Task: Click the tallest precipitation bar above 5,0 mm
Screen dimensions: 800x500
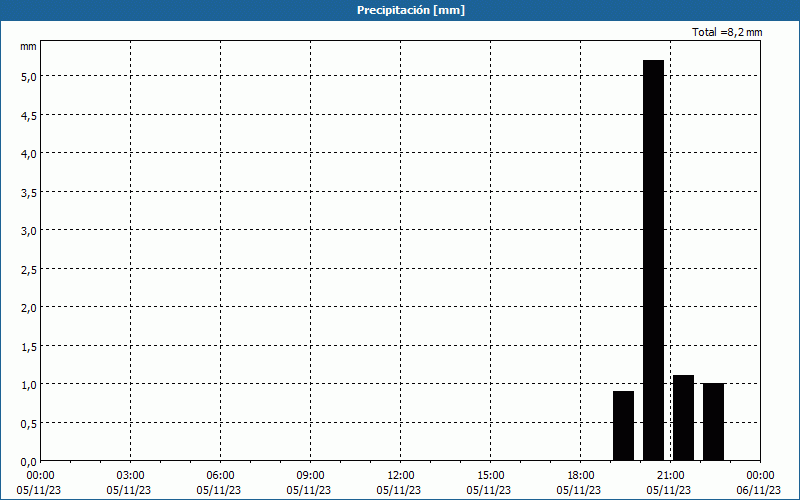Action: [653, 260]
